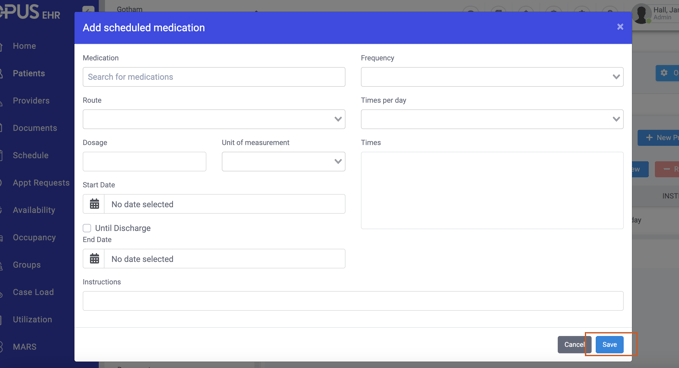Open the Schedule sidebar item

[x=30, y=155]
